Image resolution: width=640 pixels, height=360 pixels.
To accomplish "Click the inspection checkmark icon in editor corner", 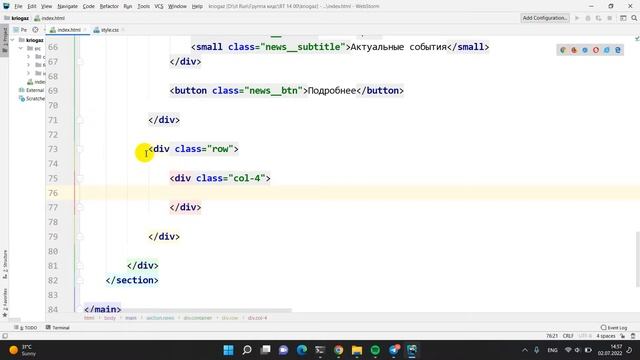I will [x=637, y=38].
